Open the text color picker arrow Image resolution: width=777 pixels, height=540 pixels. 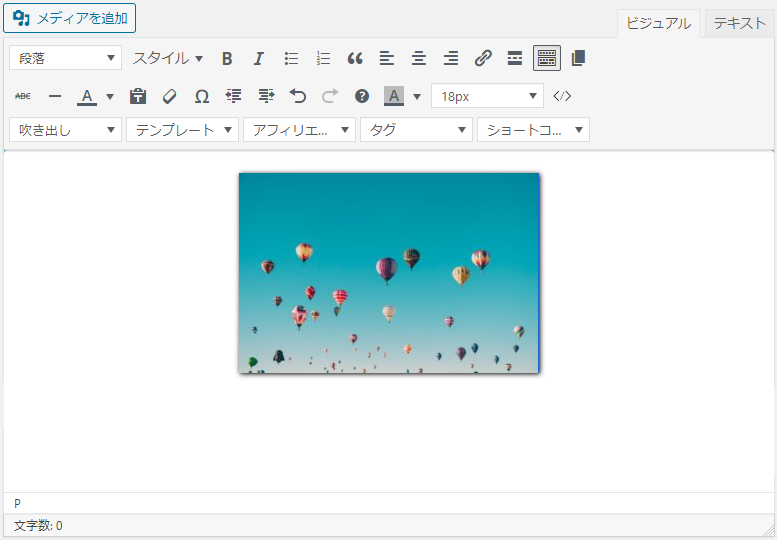[x=110, y=97]
